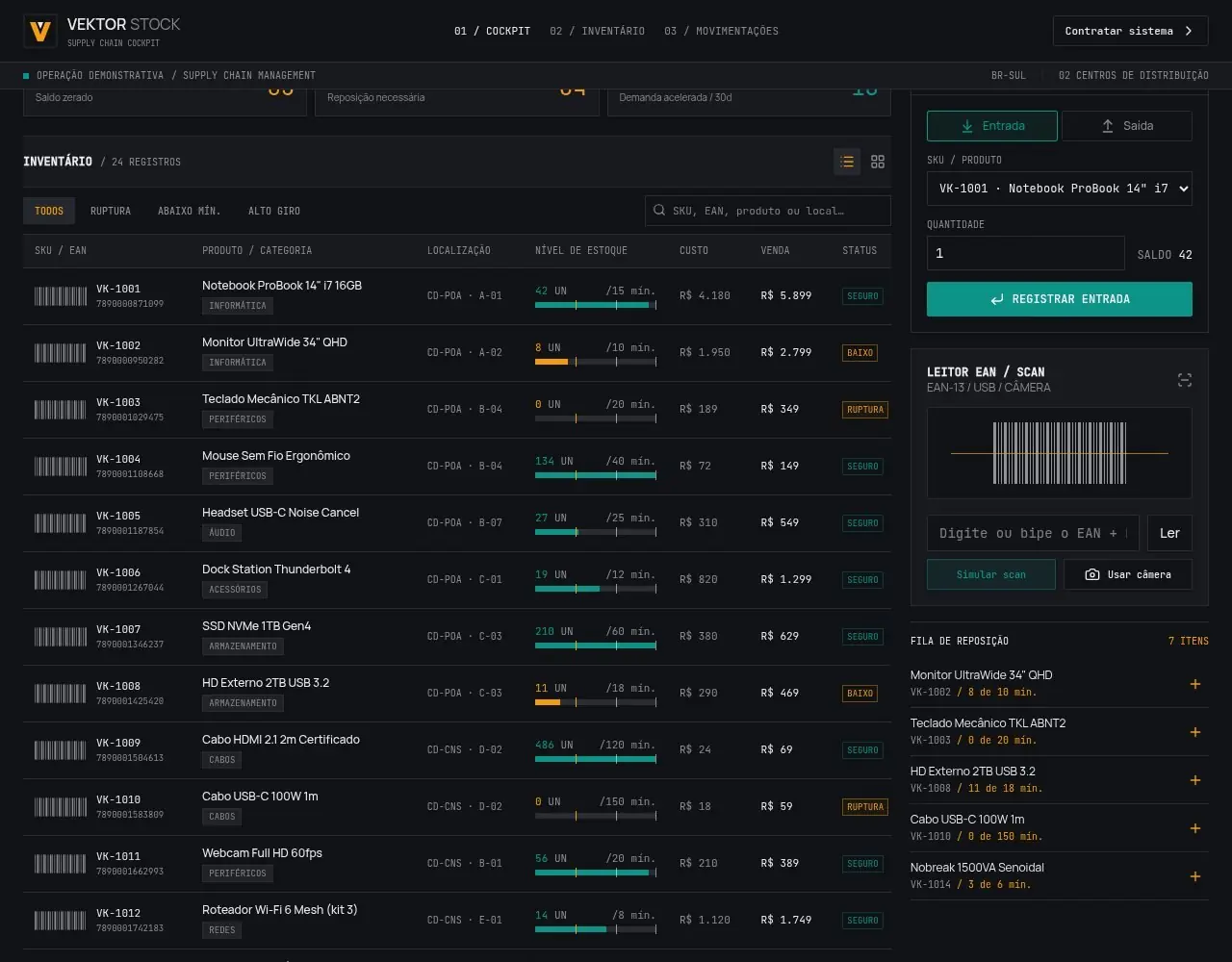
Task: Click the Contratar sistema button
Action: tap(1131, 31)
